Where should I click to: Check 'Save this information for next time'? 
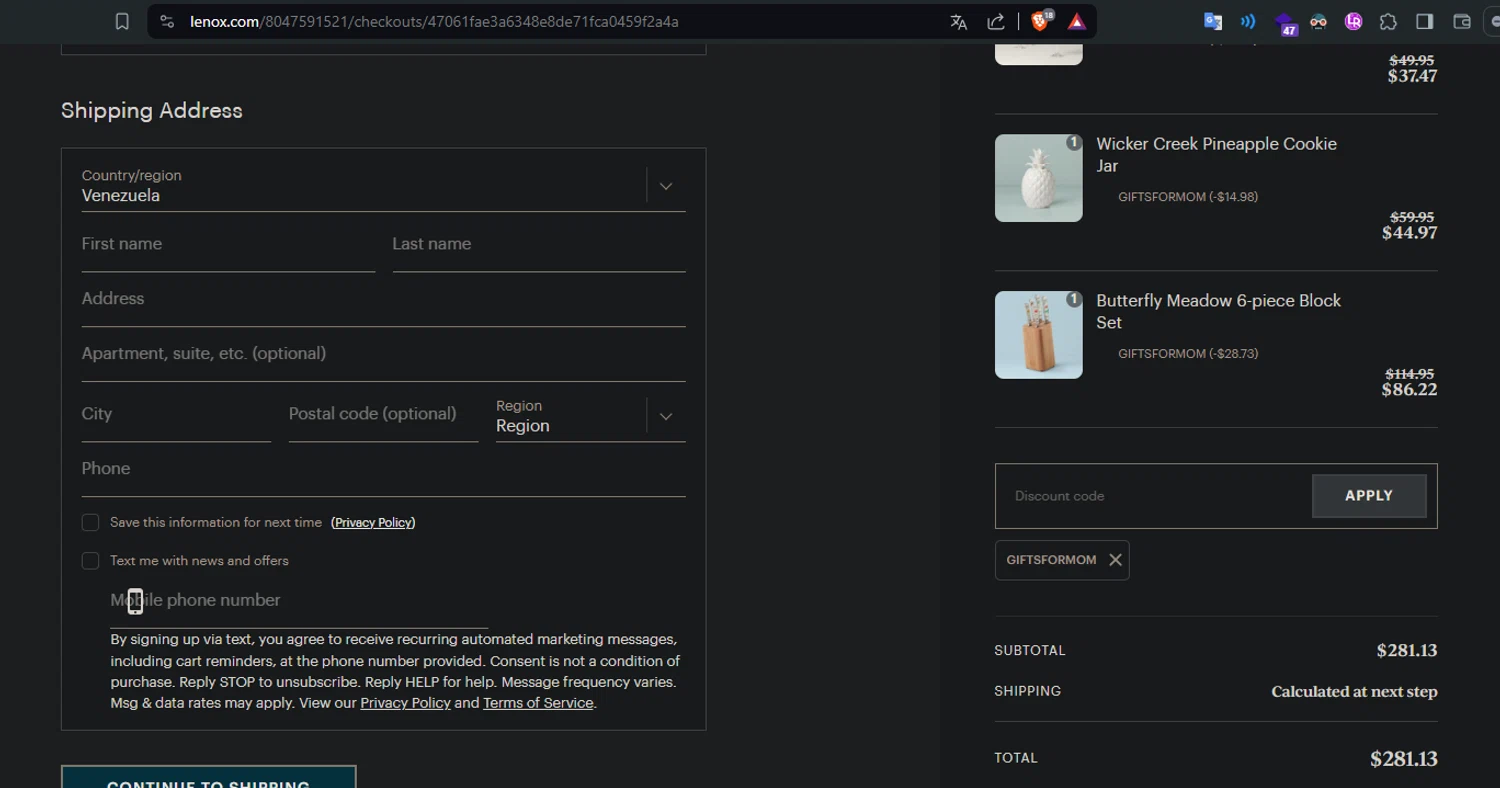click(x=90, y=523)
